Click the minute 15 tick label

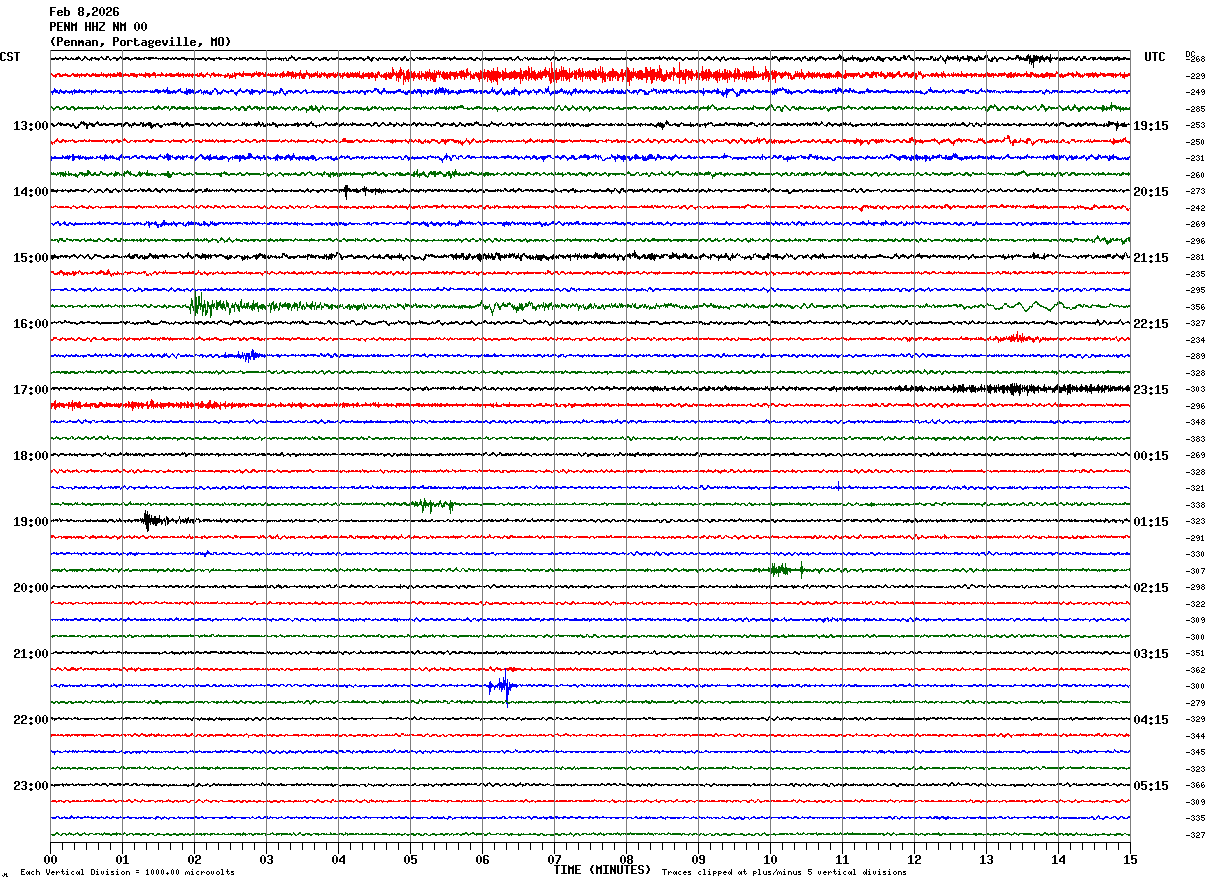point(1129,859)
